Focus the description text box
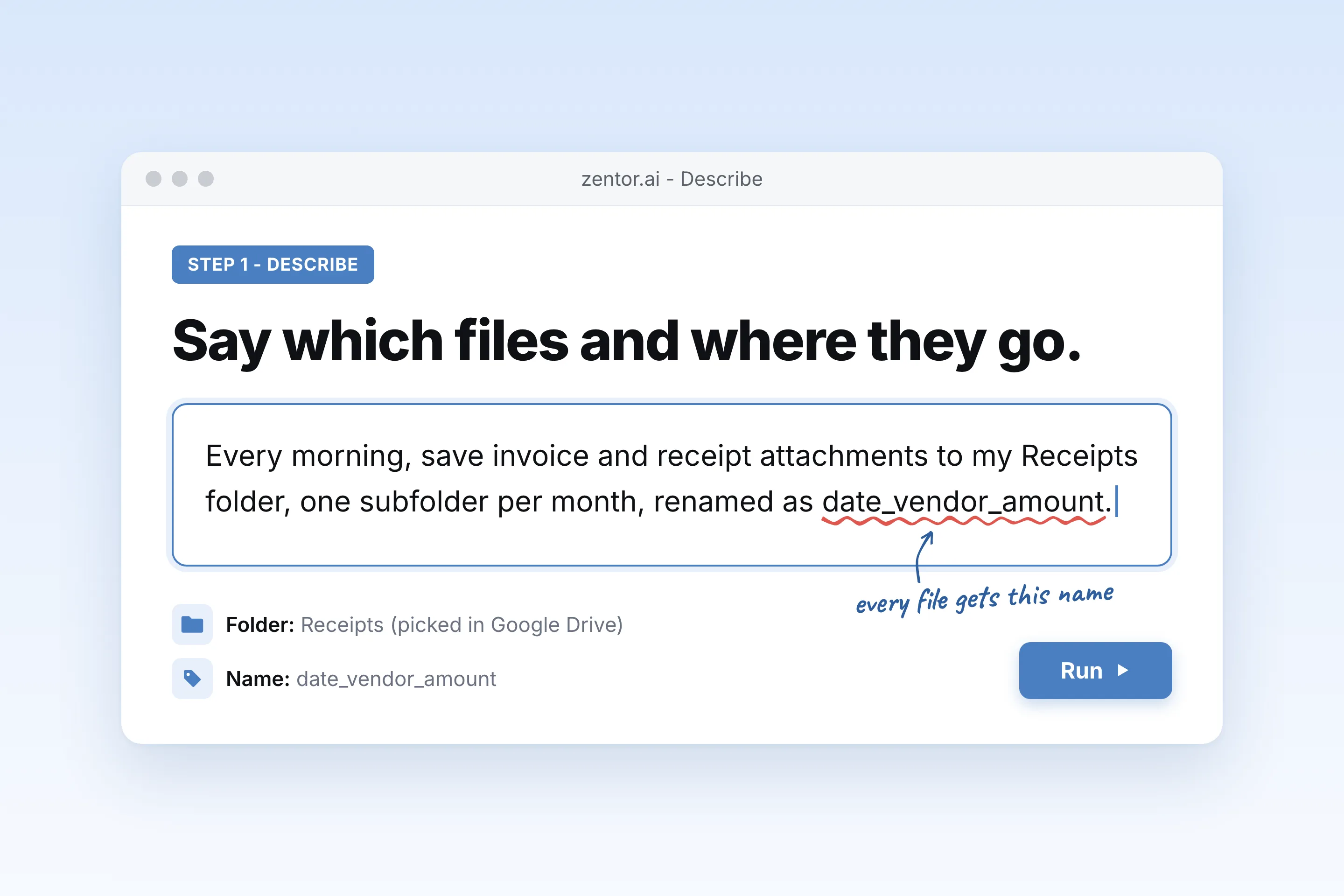The image size is (1344, 896). [x=672, y=484]
